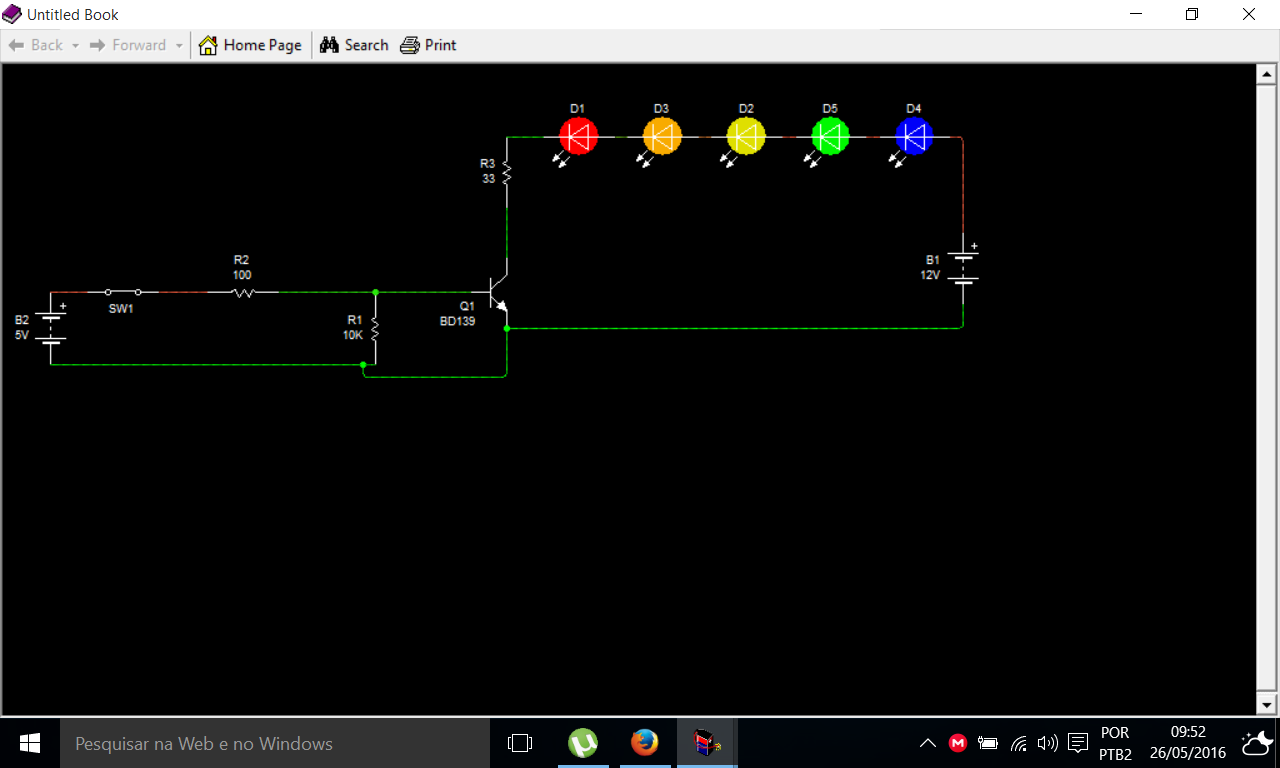
Task: Click POR PTB2 language indicator
Action: click(1115, 743)
